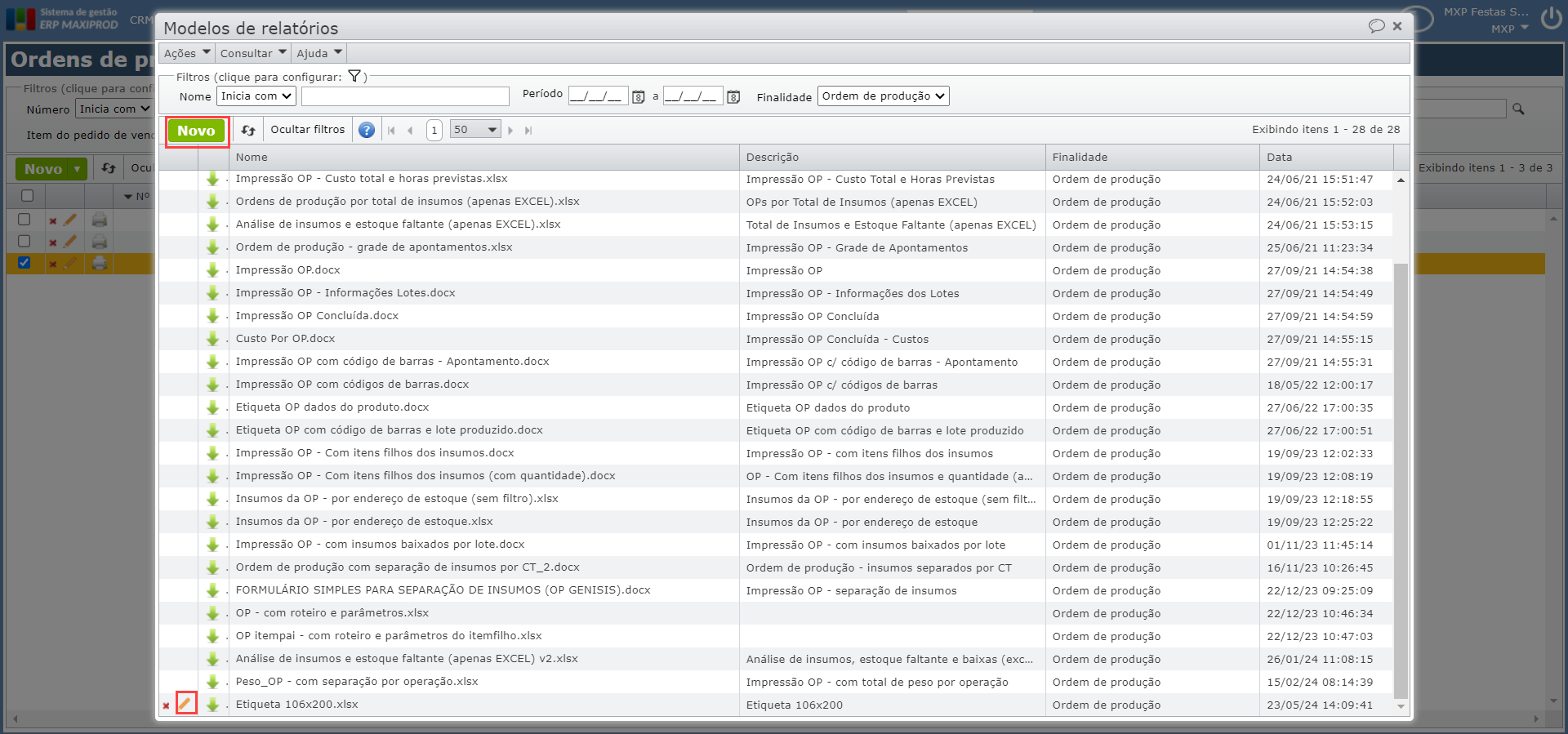The height and width of the screenshot is (734, 1568).
Task: Click the green Novo button in the dialog
Action: click(x=196, y=131)
